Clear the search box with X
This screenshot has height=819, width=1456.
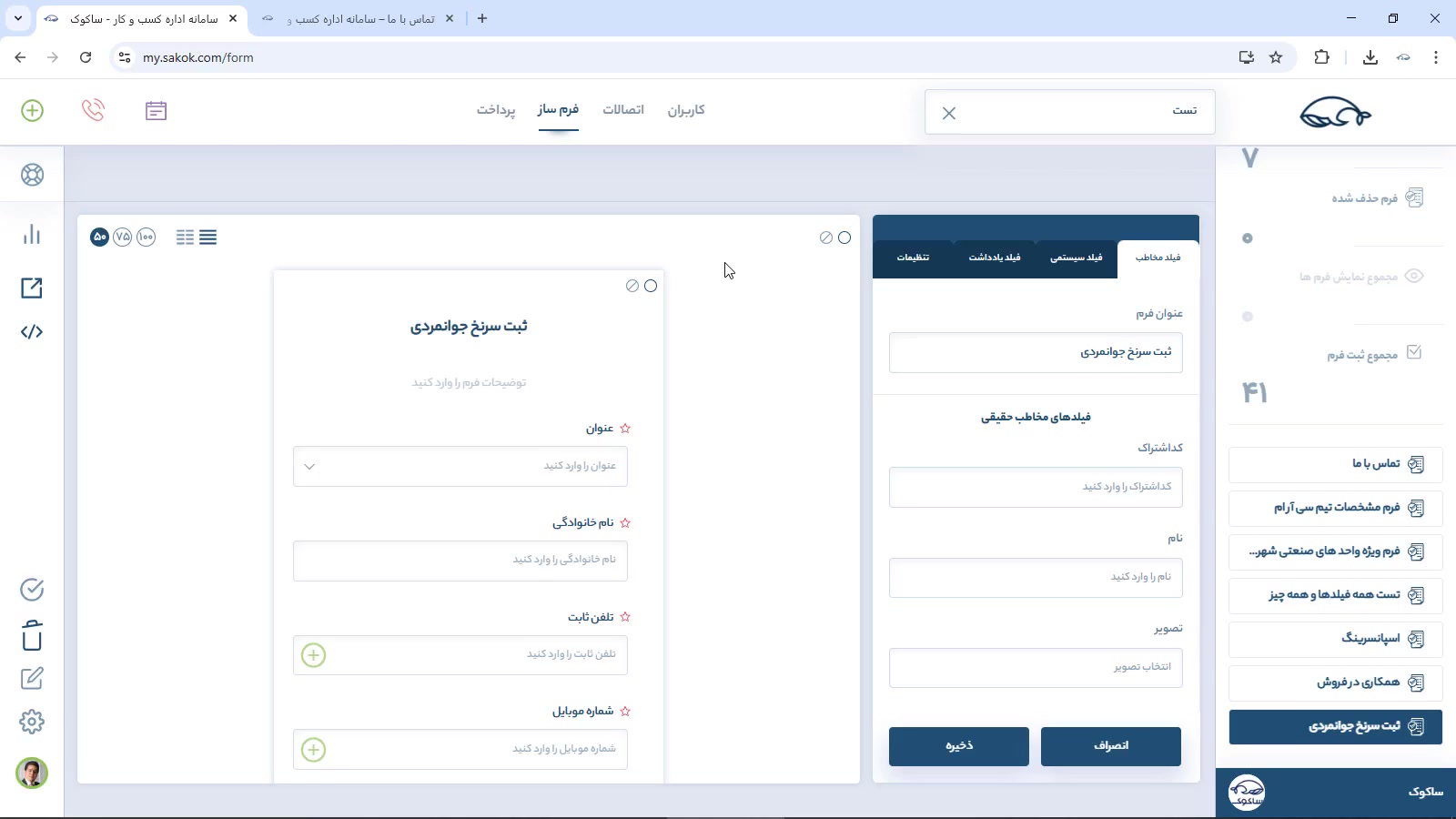pyautogui.click(x=949, y=113)
